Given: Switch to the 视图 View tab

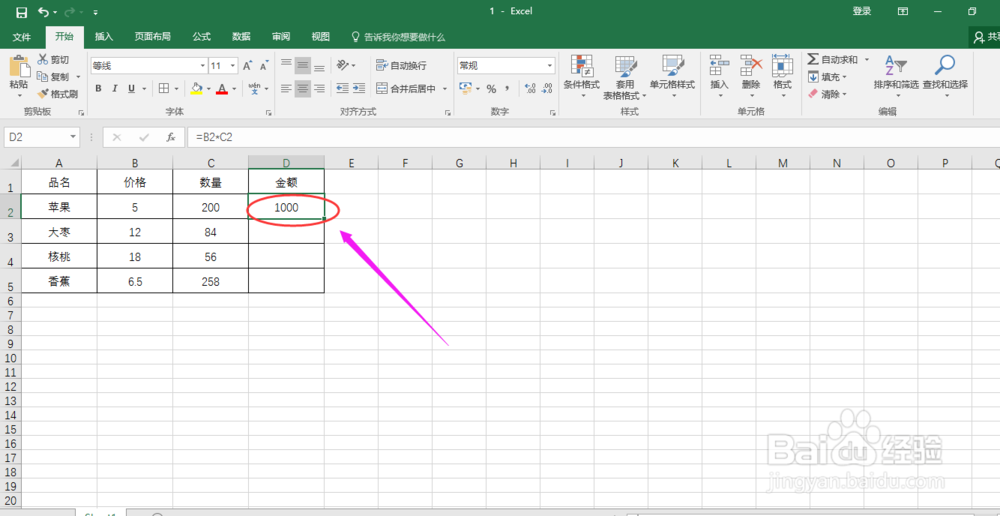Looking at the screenshot, I should (320, 37).
